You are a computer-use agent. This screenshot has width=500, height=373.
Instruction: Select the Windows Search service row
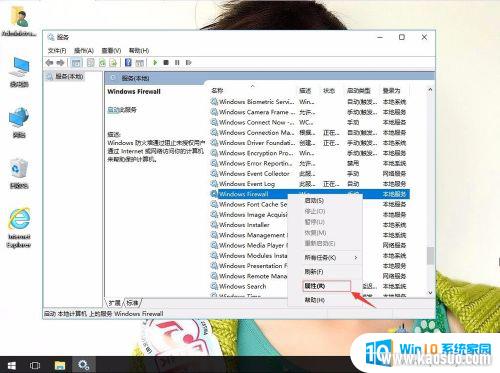pos(248,286)
